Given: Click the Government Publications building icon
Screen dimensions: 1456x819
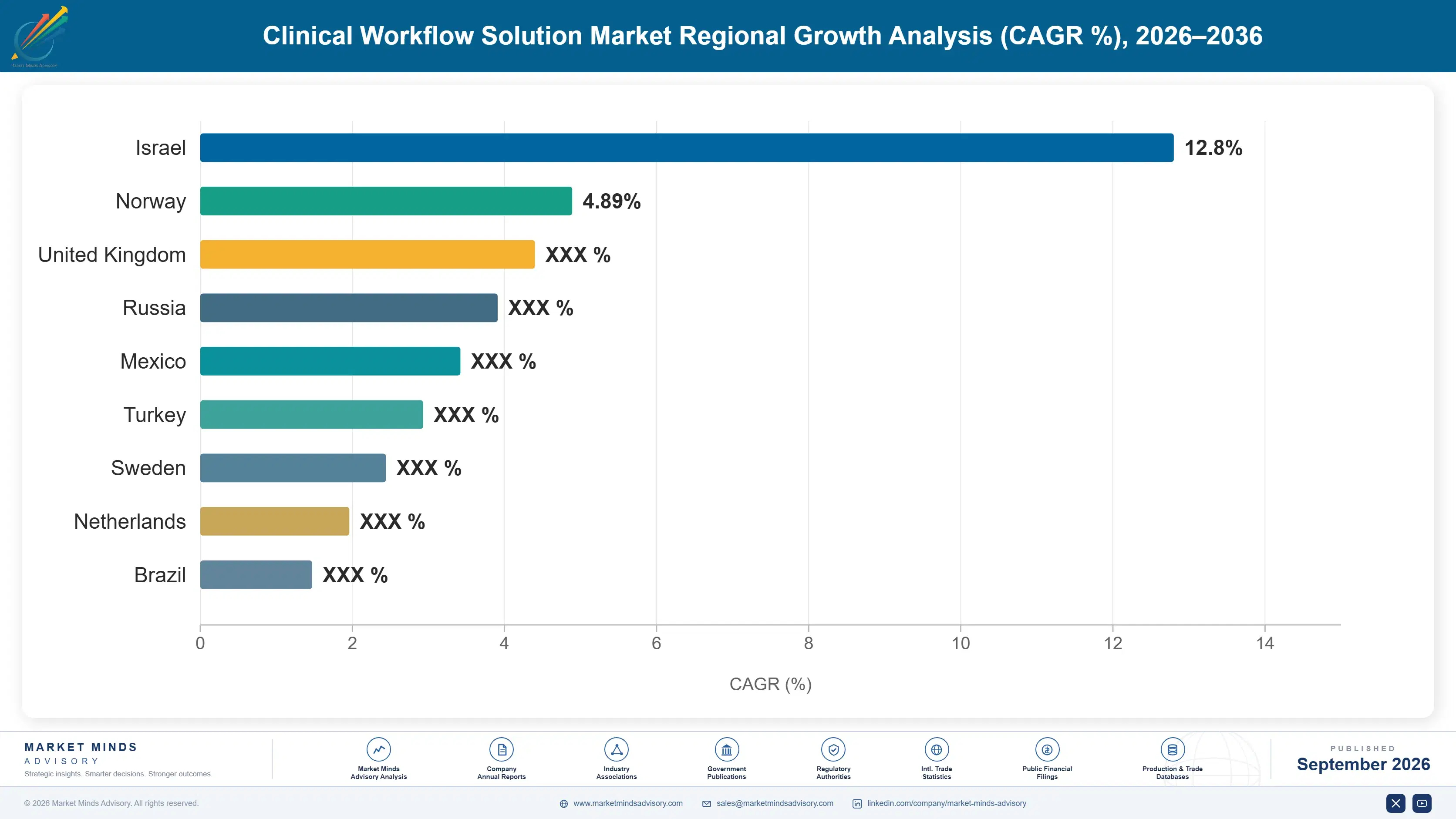Looking at the screenshot, I should pos(727,749).
